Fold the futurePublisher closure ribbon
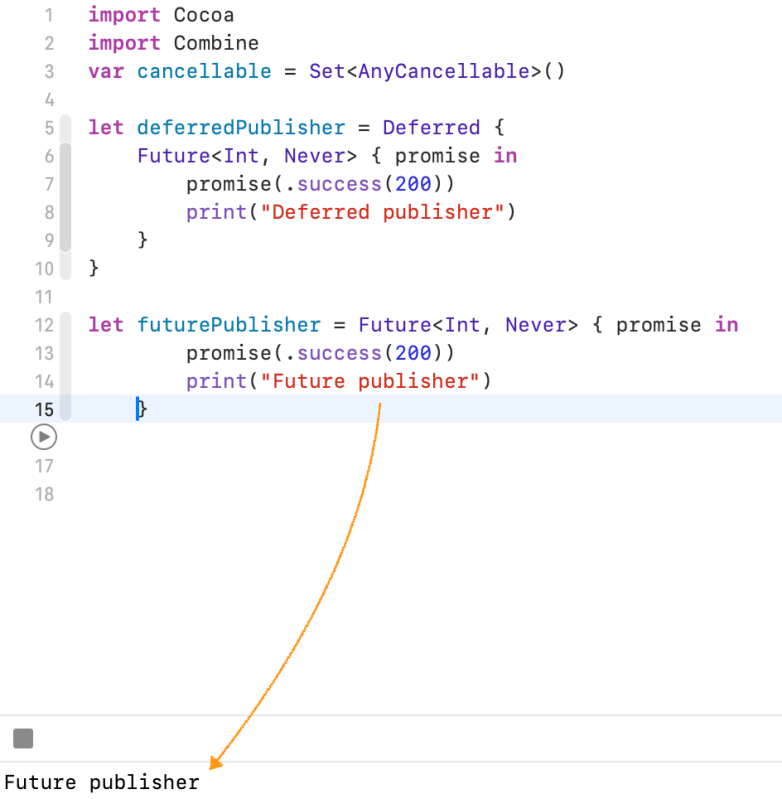The image size is (782, 799). [x=66, y=365]
